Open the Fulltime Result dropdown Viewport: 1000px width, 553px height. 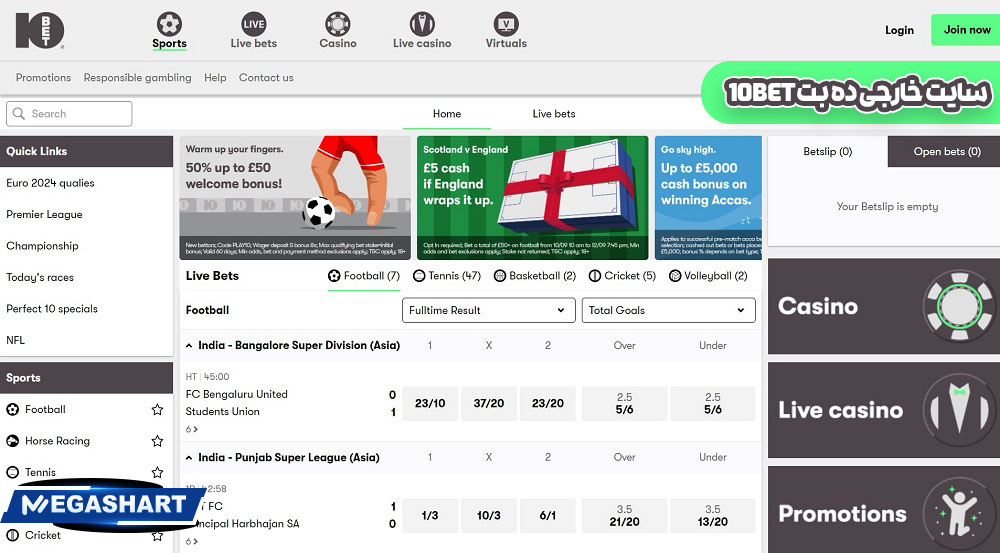point(489,310)
